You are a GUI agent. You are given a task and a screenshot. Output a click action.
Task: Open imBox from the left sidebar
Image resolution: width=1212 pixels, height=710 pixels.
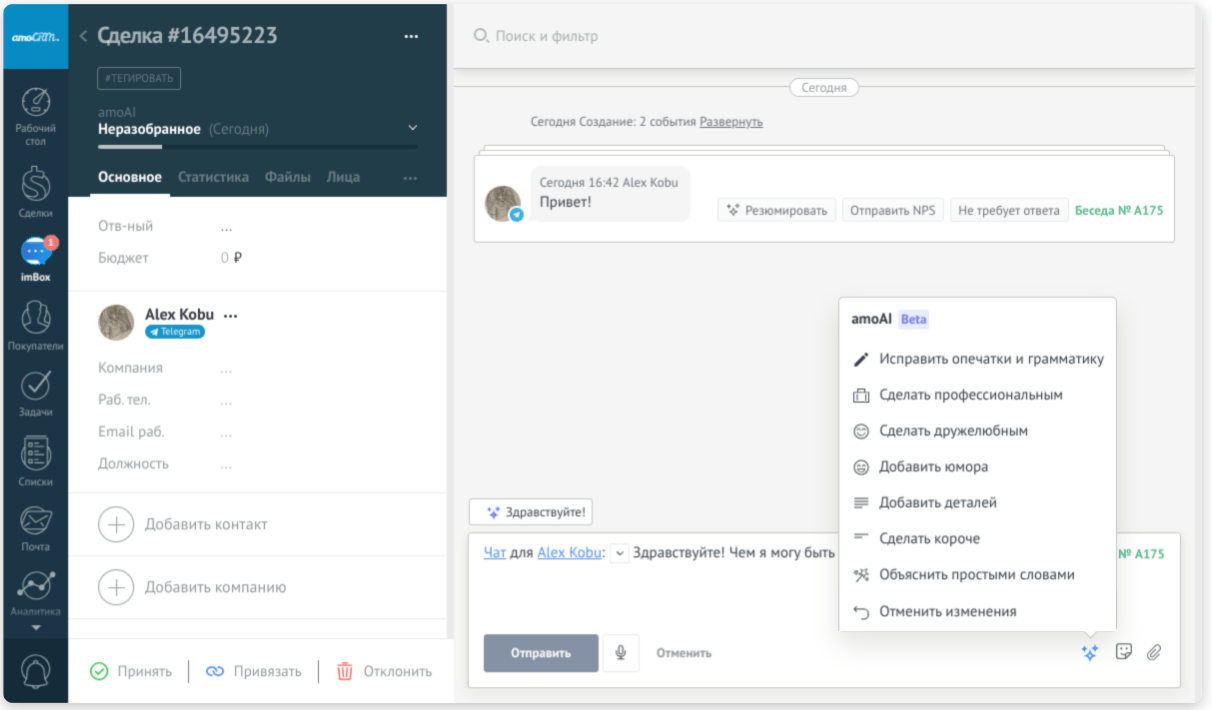click(35, 245)
